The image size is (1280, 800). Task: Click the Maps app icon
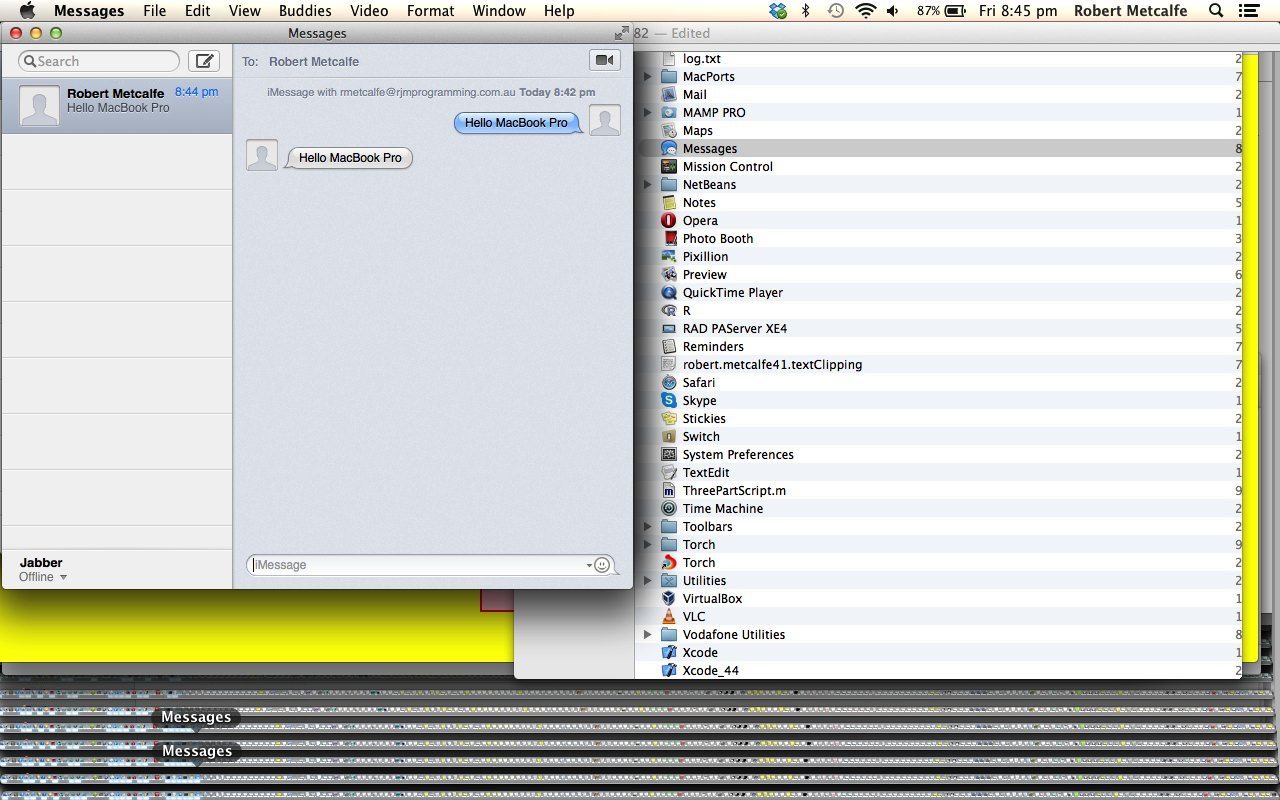pyautogui.click(x=669, y=130)
